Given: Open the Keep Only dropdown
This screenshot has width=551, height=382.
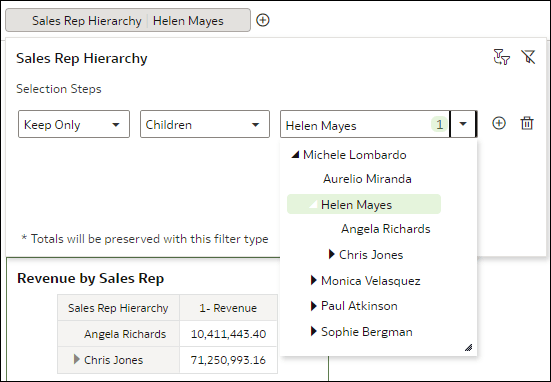Looking at the screenshot, I should (x=74, y=124).
